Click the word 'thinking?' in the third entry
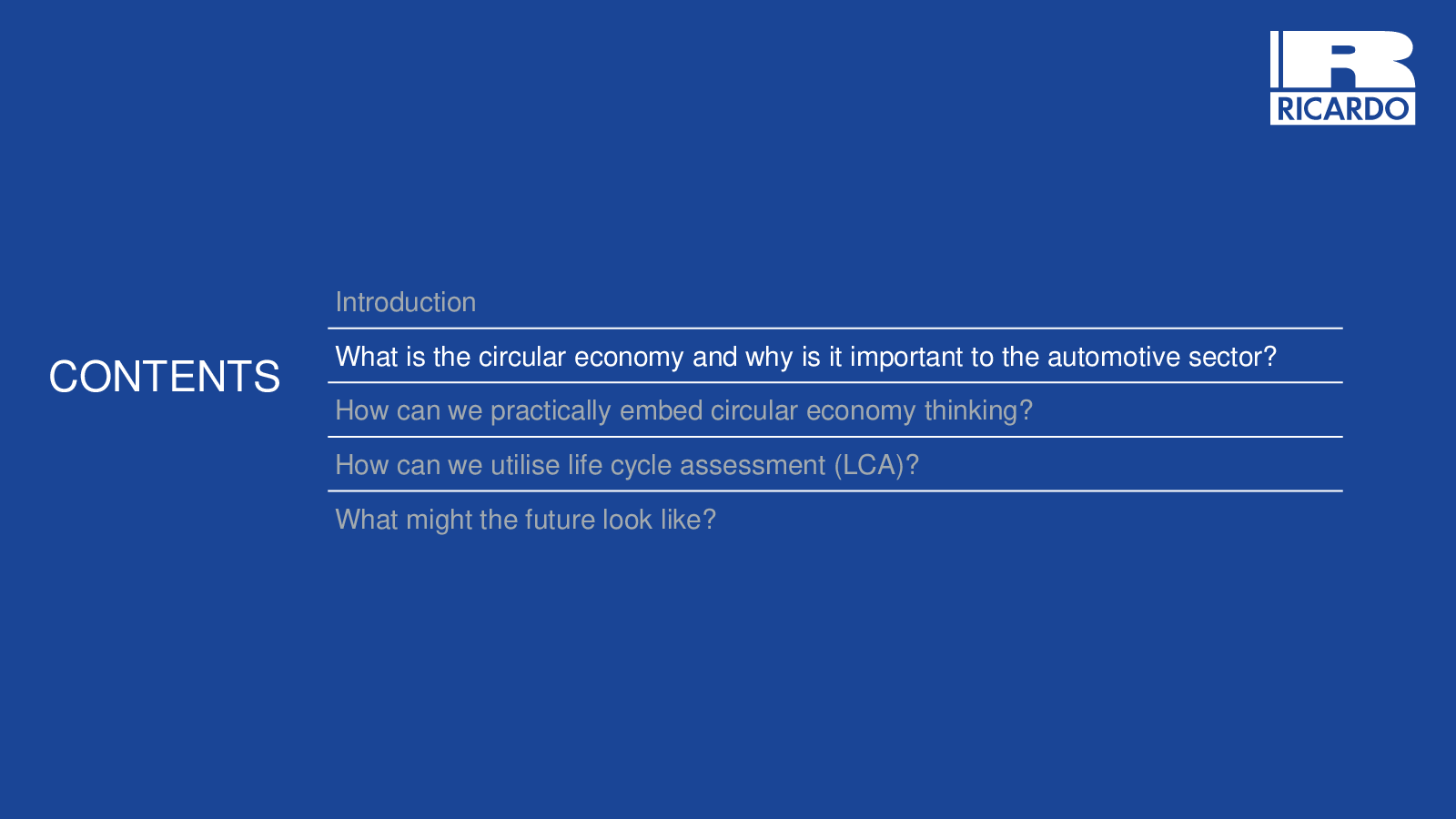The image size is (1456, 819). pyautogui.click(x=978, y=411)
